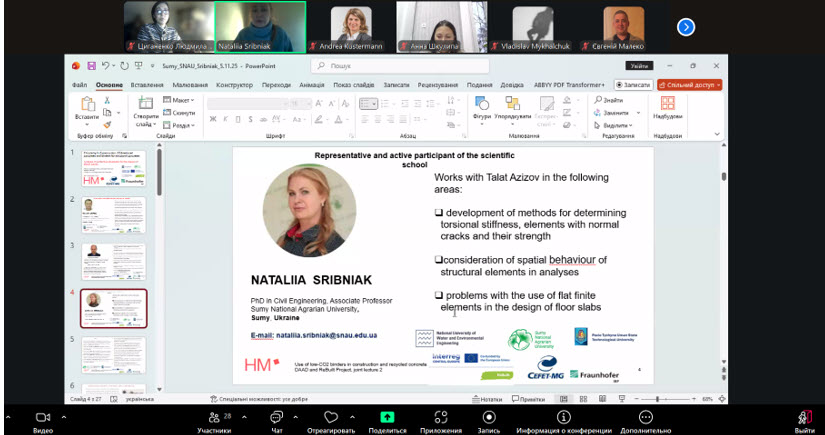
Task: Click the Zoom Video camera icon
Action: tap(42, 417)
